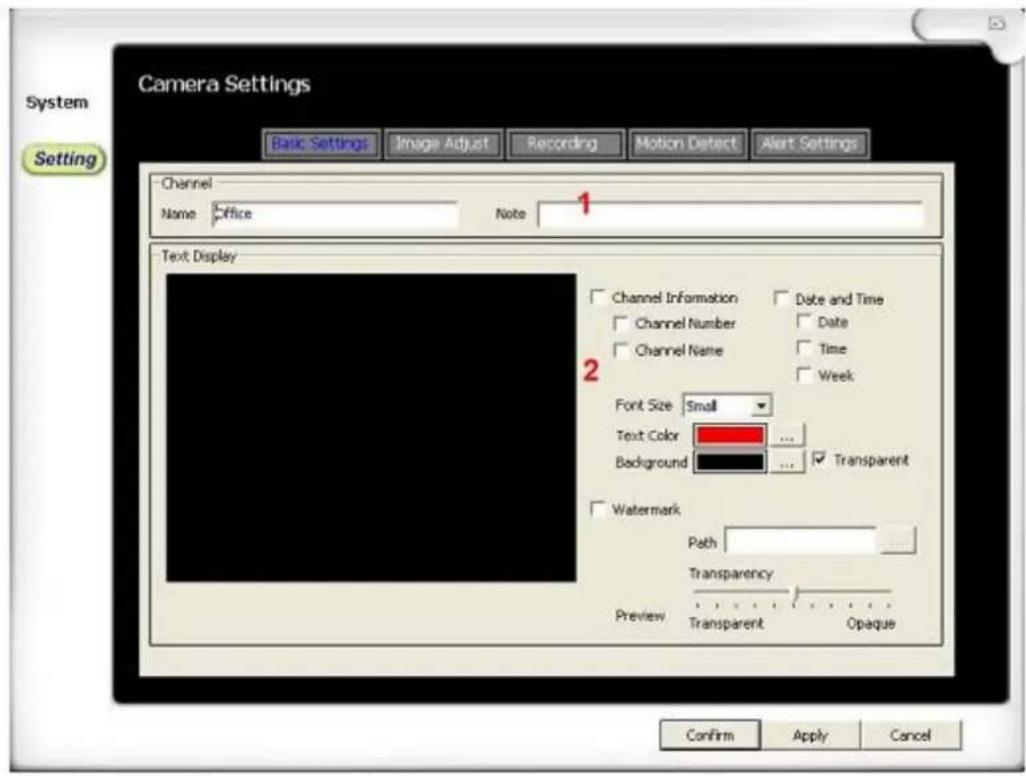Click the red Text Color swatch

coord(729,436)
